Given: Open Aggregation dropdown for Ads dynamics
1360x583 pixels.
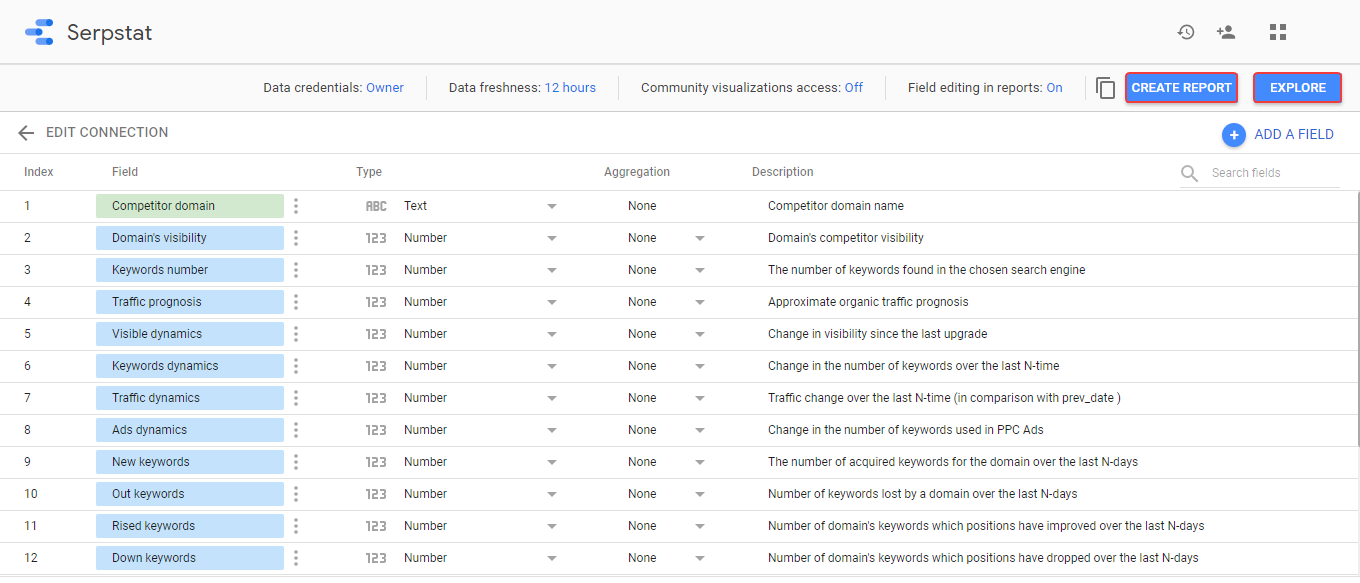Looking at the screenshot, I should [x=700, y=430].
